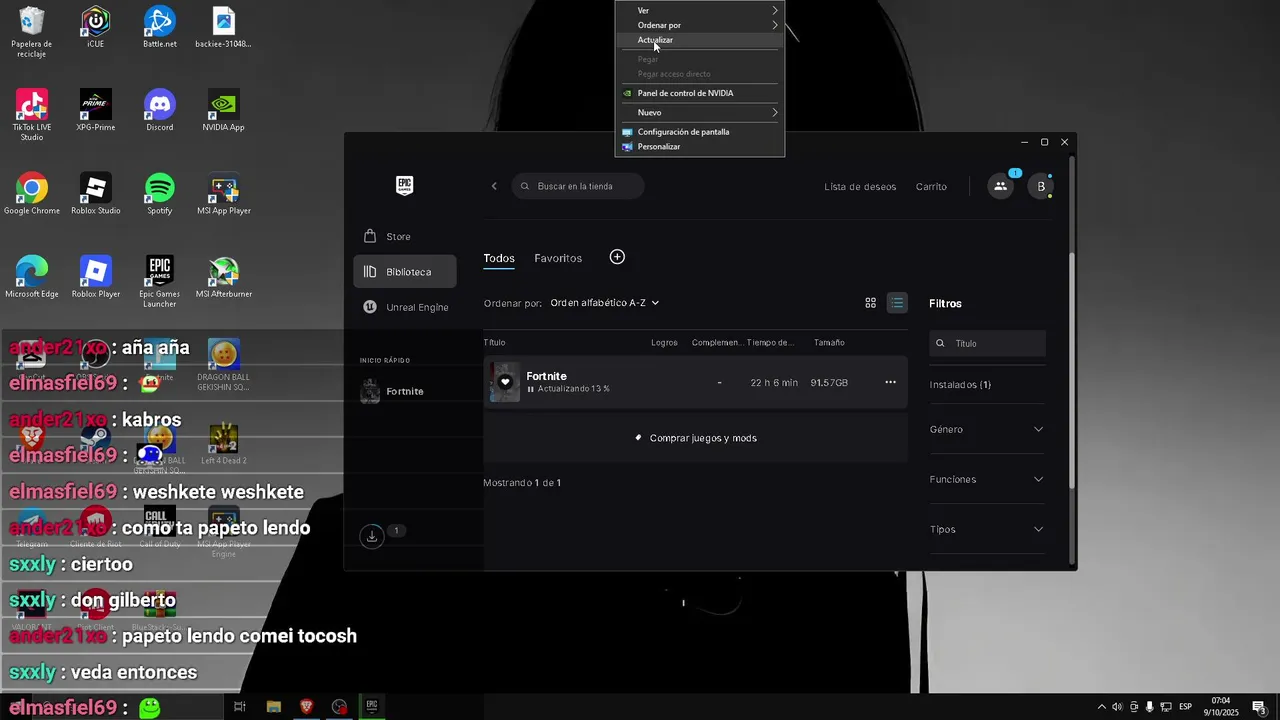
Task: Open XPG-Prime desktop icon
Action: [x=96, y=110]
